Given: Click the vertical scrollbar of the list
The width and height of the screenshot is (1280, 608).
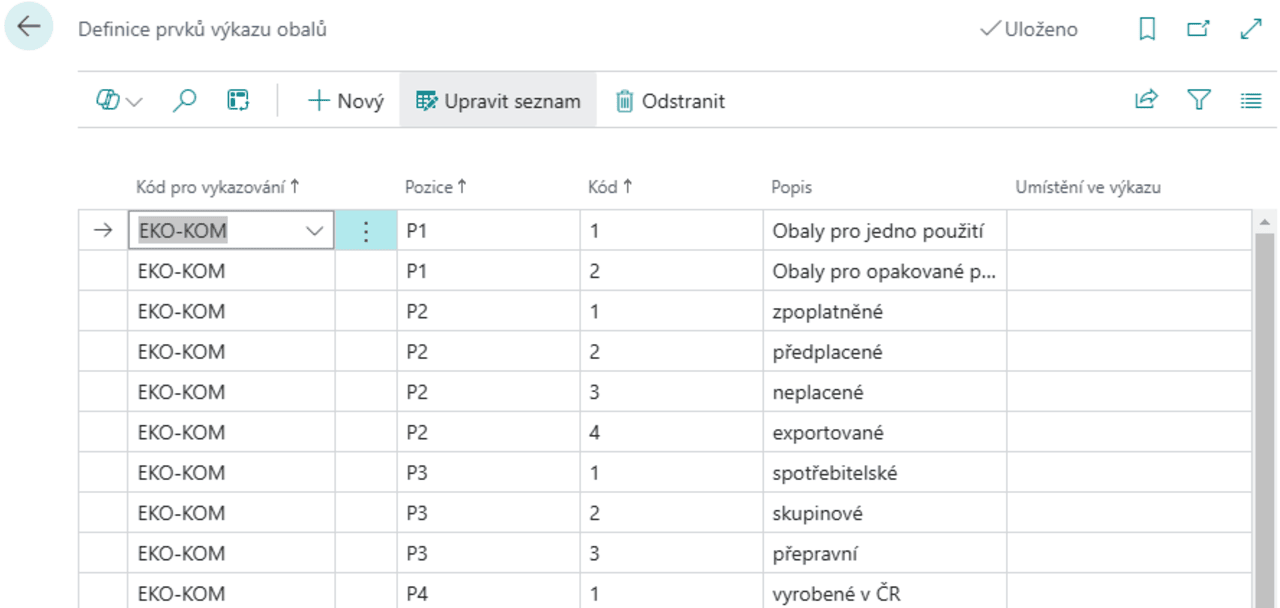Looking at the screenshot, I should (x=1263, y=400).
